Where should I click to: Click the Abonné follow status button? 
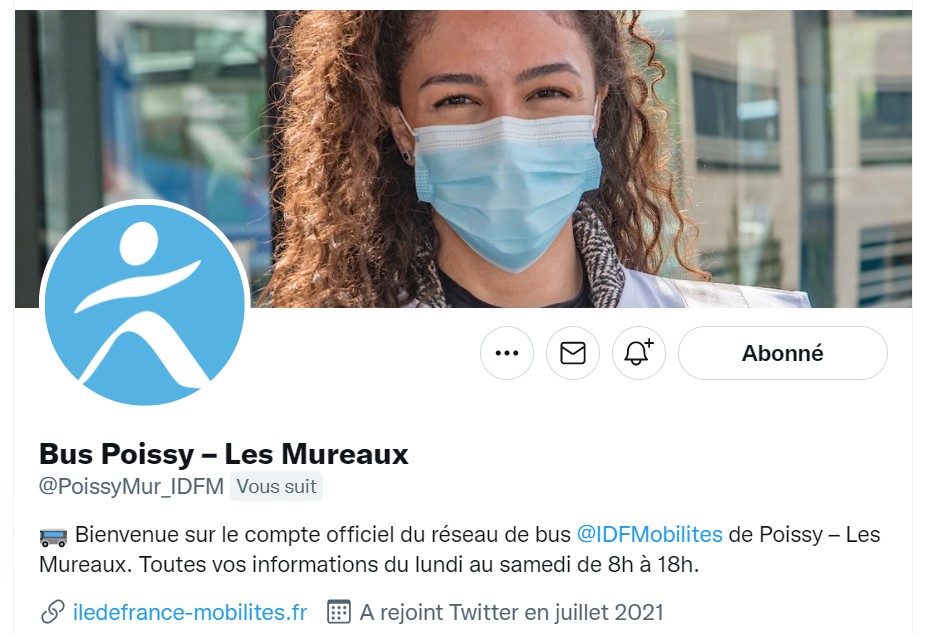pyautogui.click(x=782, y=353)
